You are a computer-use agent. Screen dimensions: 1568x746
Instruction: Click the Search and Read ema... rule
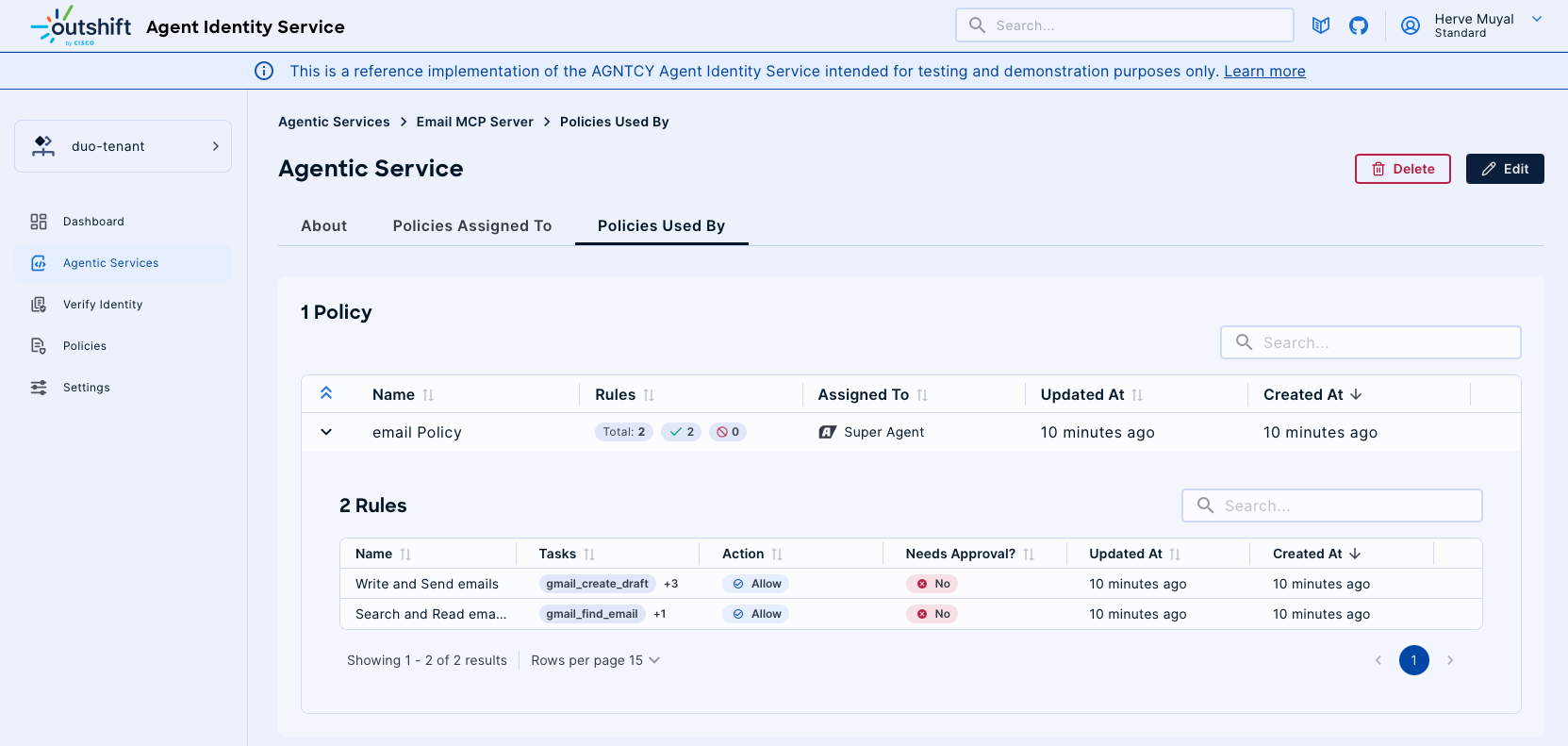(x=431, y=614)
